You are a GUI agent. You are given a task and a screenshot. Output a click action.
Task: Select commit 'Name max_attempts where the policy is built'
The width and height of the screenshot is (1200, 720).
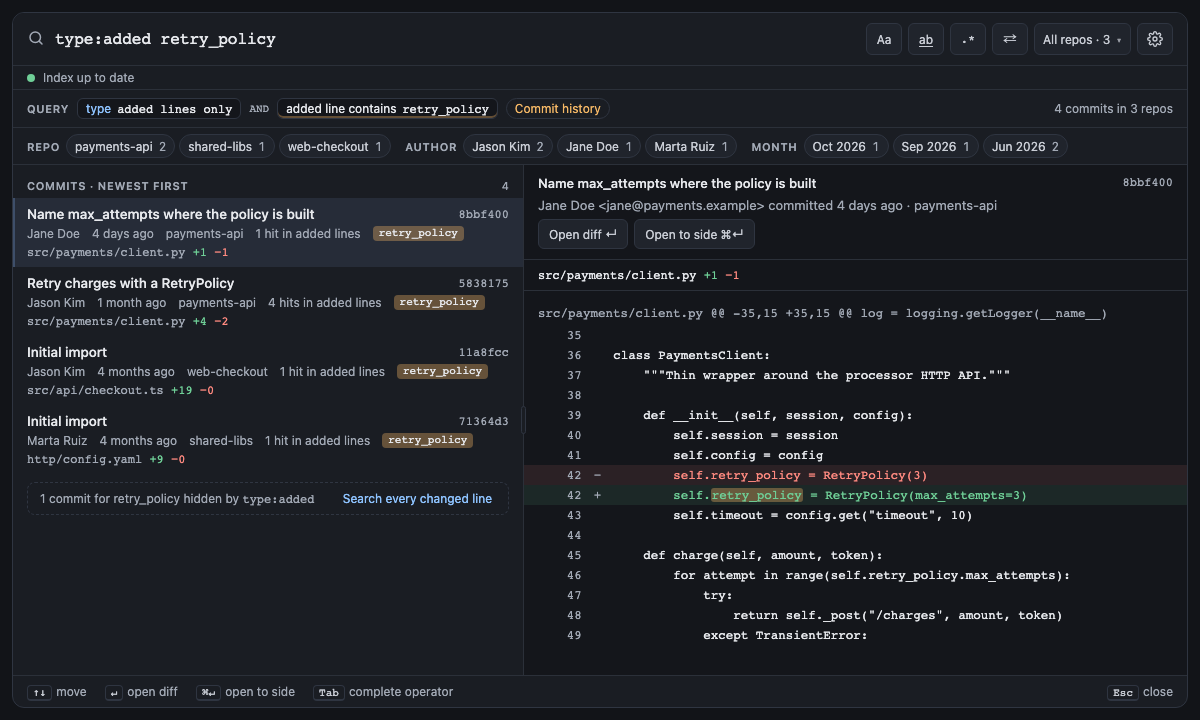268,232
